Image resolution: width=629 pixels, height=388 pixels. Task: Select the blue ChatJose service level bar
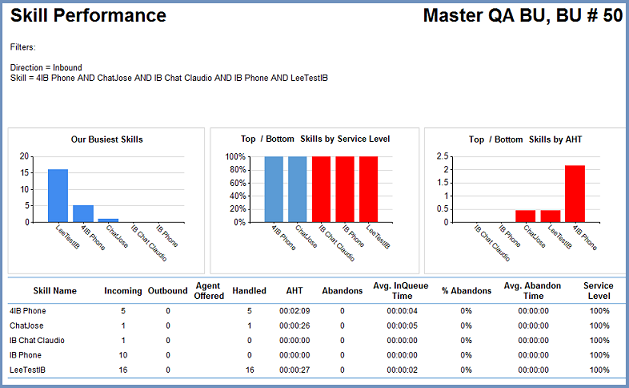click(x=297, y=189)
